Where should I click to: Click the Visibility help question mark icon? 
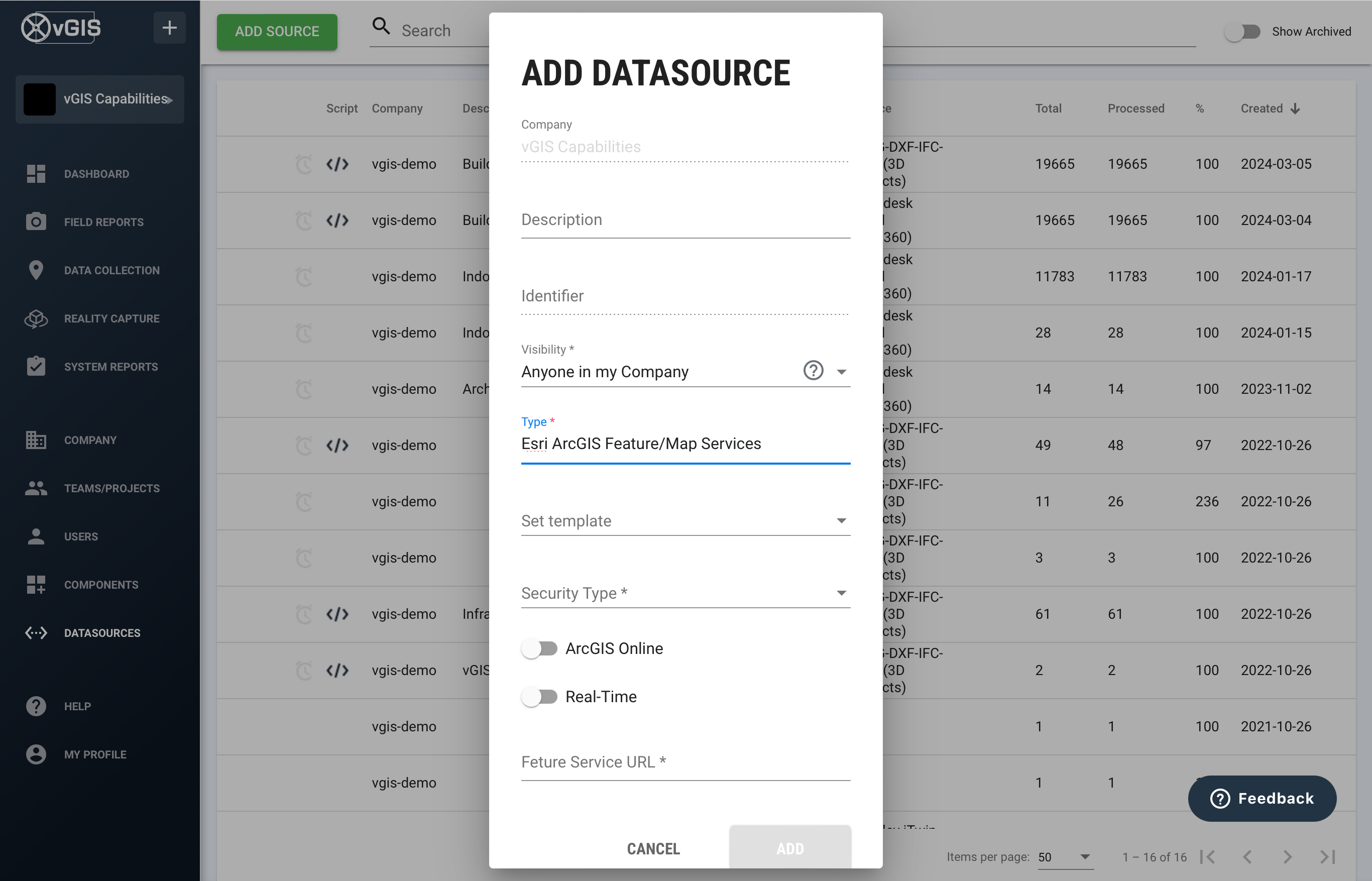[x=813, y=371]
